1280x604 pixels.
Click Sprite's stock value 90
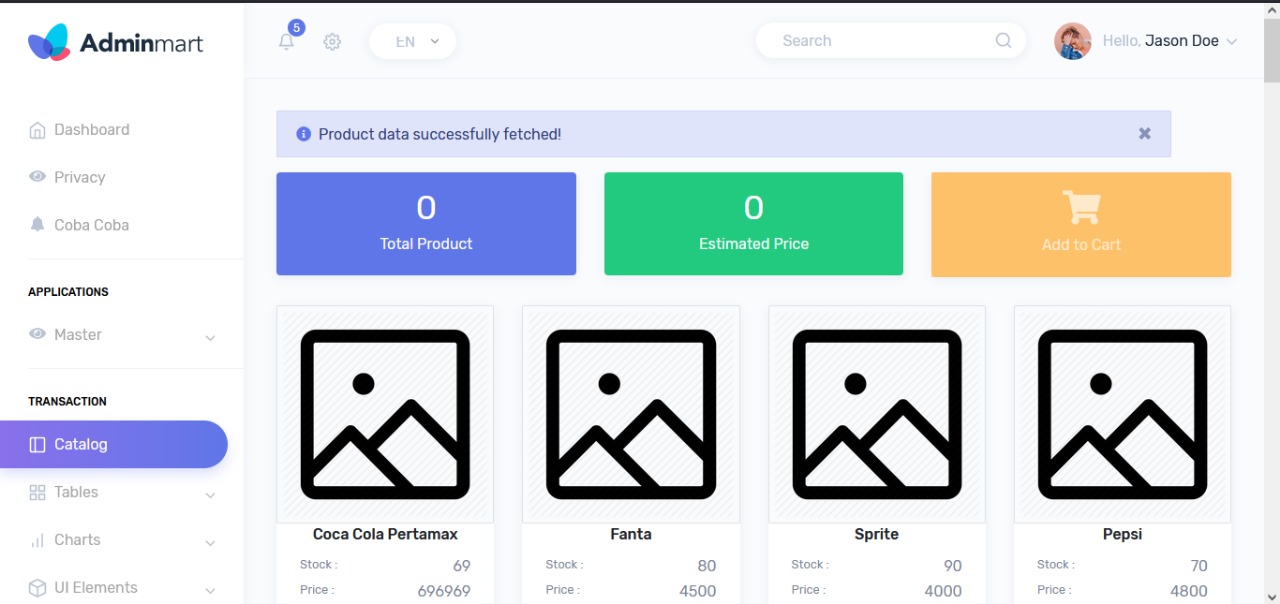coord(953,566)
